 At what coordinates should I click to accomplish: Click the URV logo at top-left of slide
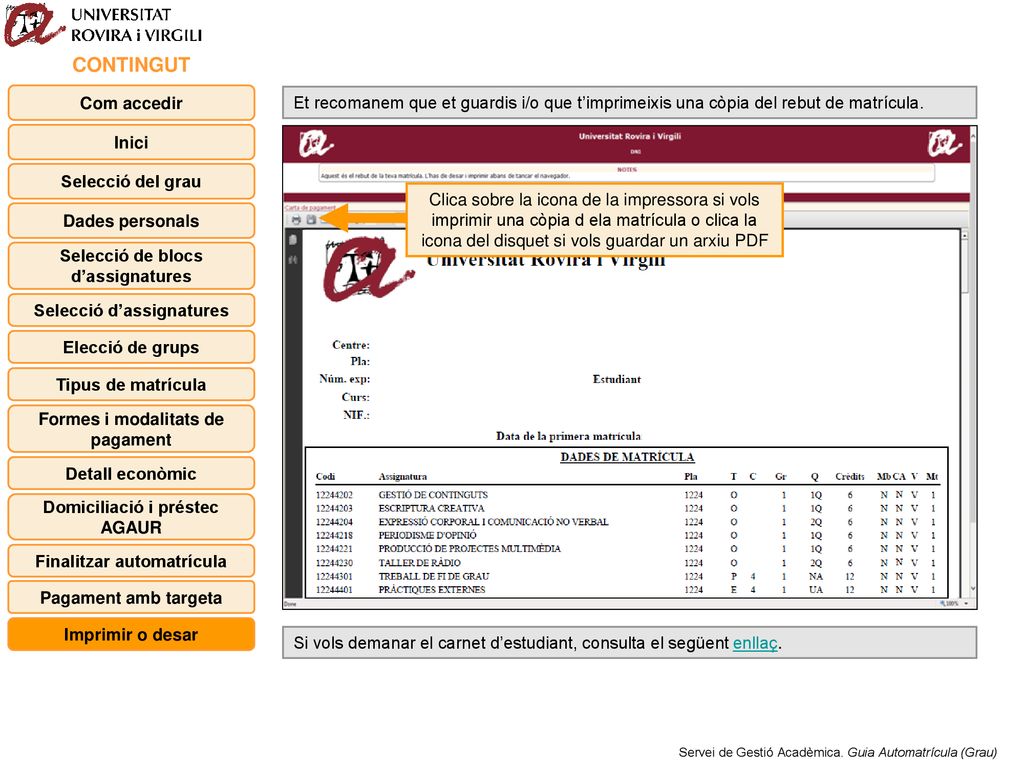[x=34, y=25]
